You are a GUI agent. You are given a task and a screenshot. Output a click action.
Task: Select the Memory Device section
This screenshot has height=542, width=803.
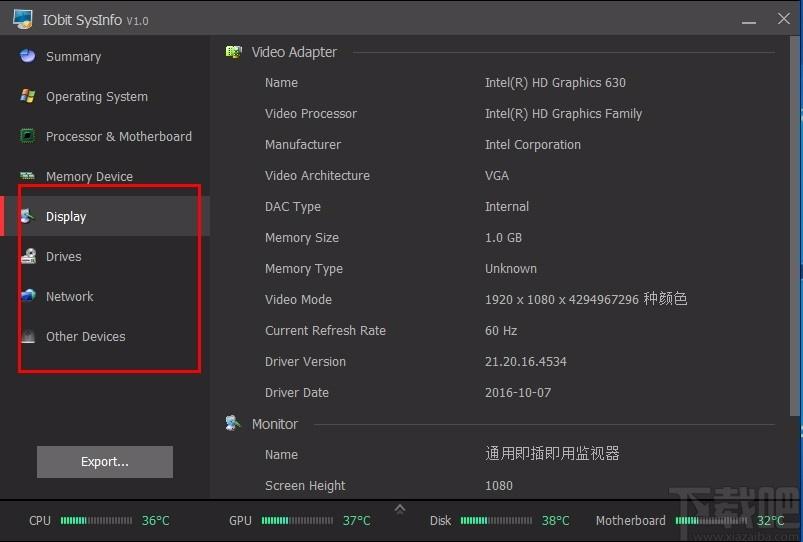105,176
